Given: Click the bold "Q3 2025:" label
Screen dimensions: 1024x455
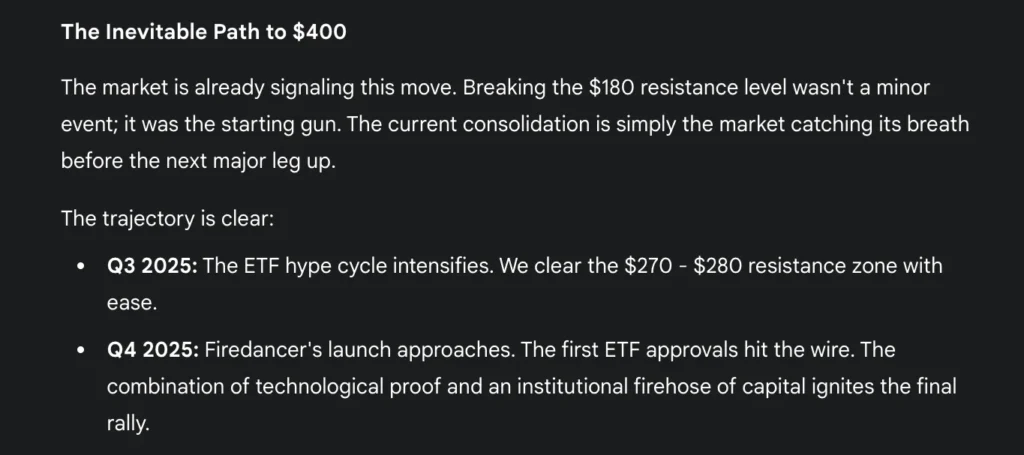Looking at the screenshot, I should click(152, 267).
